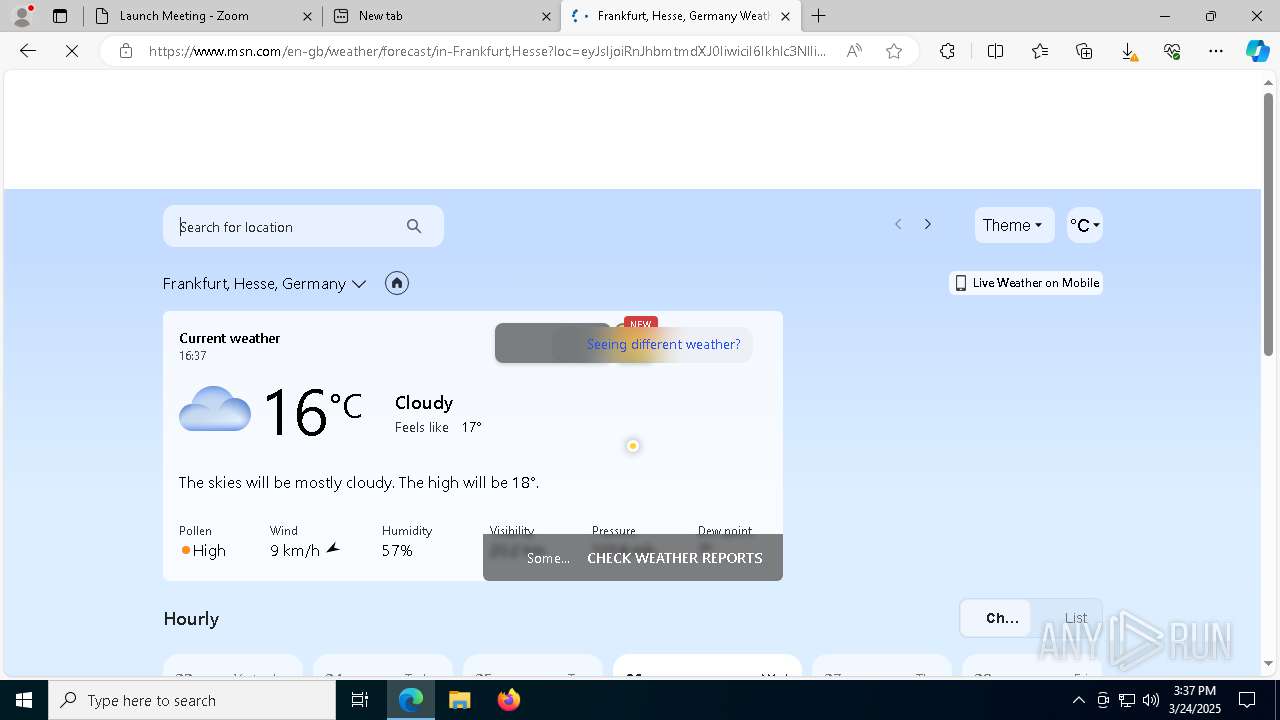Open a new tab with plus button

(819, 16)
